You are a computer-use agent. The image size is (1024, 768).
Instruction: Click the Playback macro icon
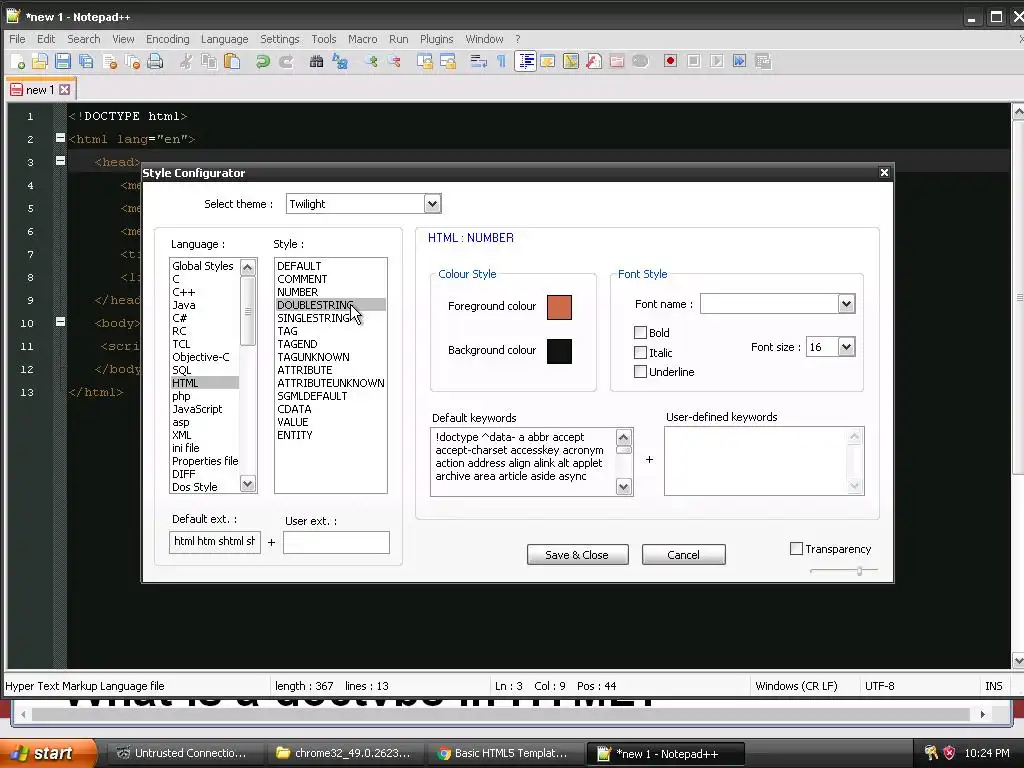pyautogui.click(x=716, y=61)
